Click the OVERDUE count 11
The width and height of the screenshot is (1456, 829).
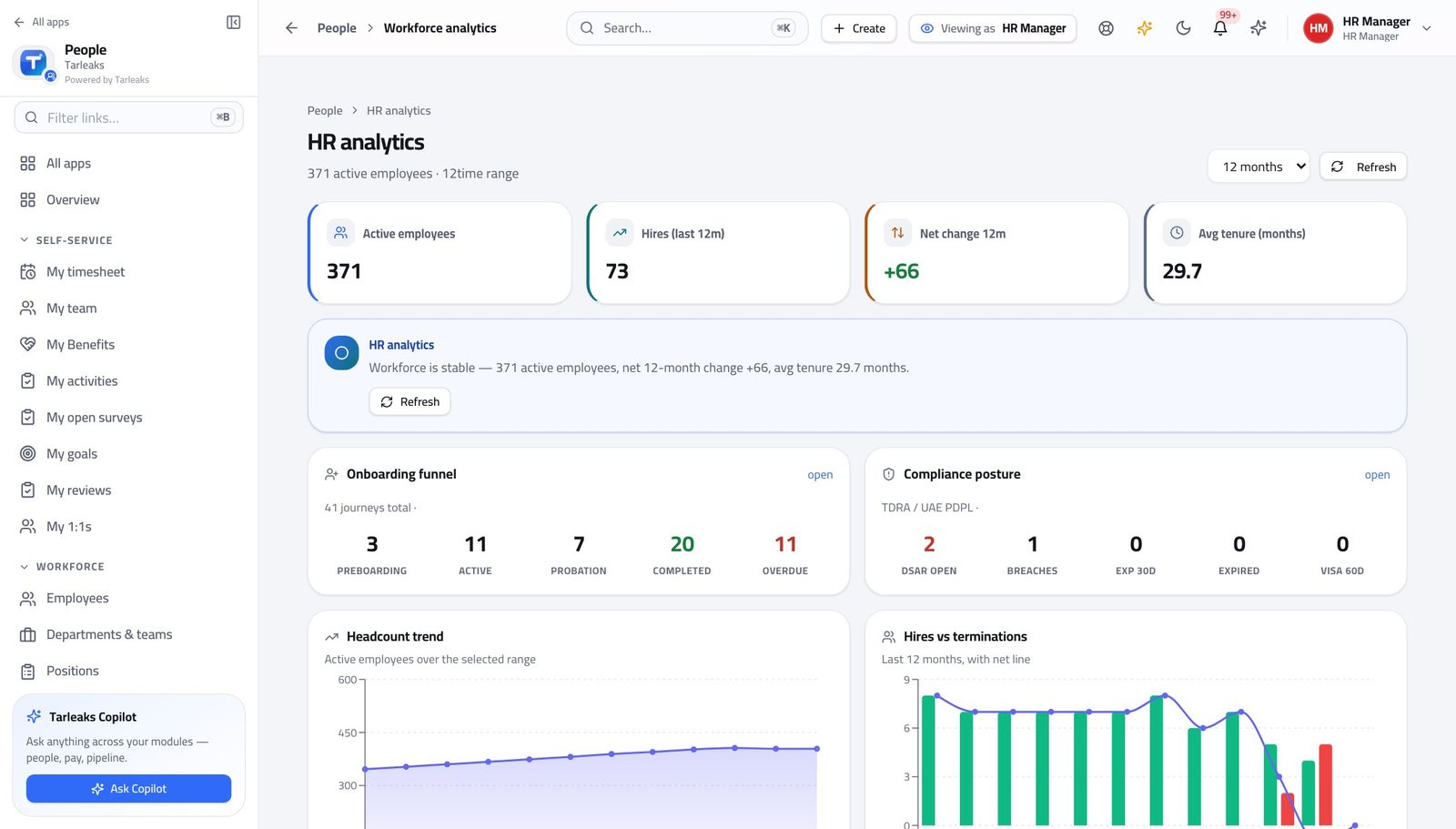point(785,544)
